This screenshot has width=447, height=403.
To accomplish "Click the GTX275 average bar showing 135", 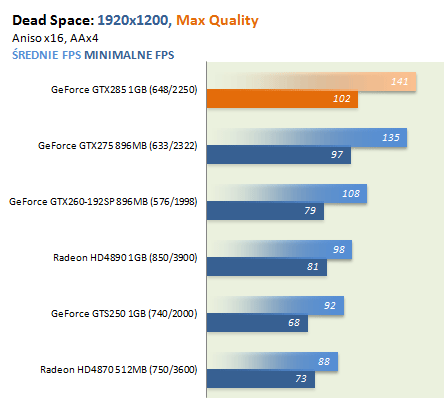I will coord(307,137).
